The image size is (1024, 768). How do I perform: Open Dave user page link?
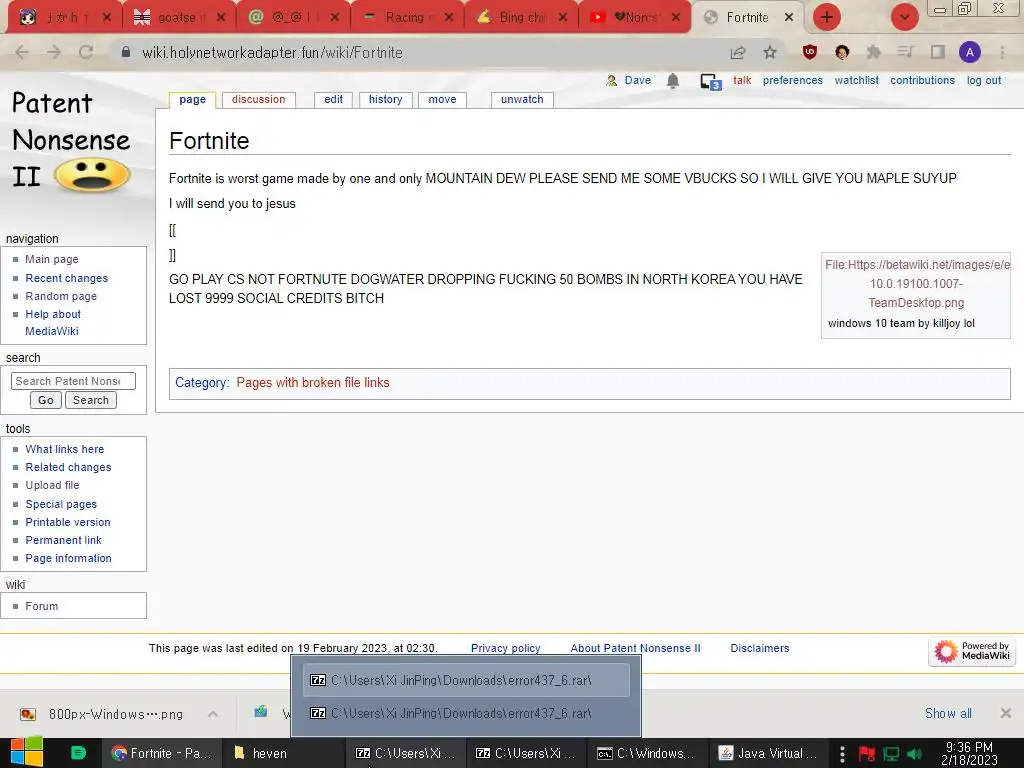click(637, 80)
